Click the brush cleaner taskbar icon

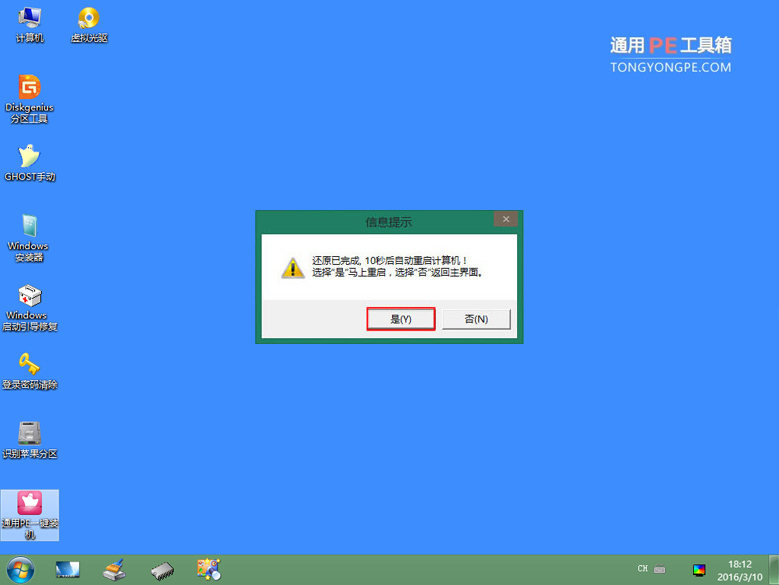pyautogui.click(x=115, y=570)
